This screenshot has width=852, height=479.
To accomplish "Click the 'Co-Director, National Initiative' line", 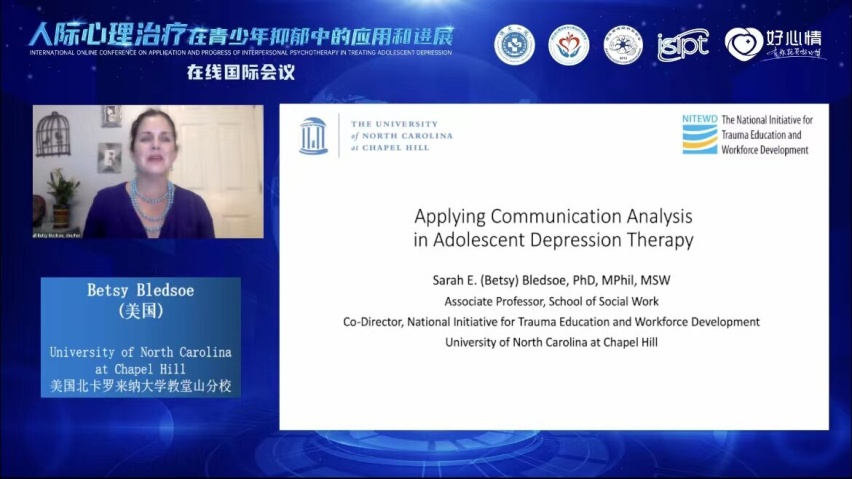I will (x=553, y=321).
